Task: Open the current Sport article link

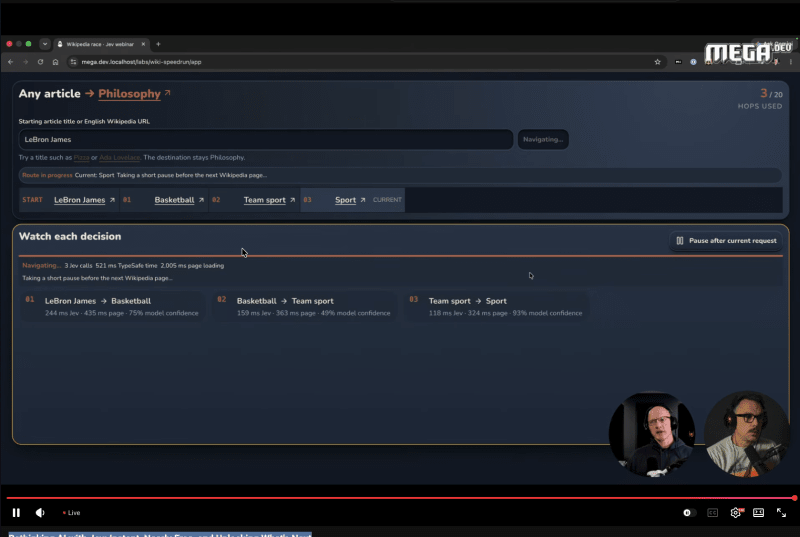Action: pyautogui.click(x=345, y=200)
